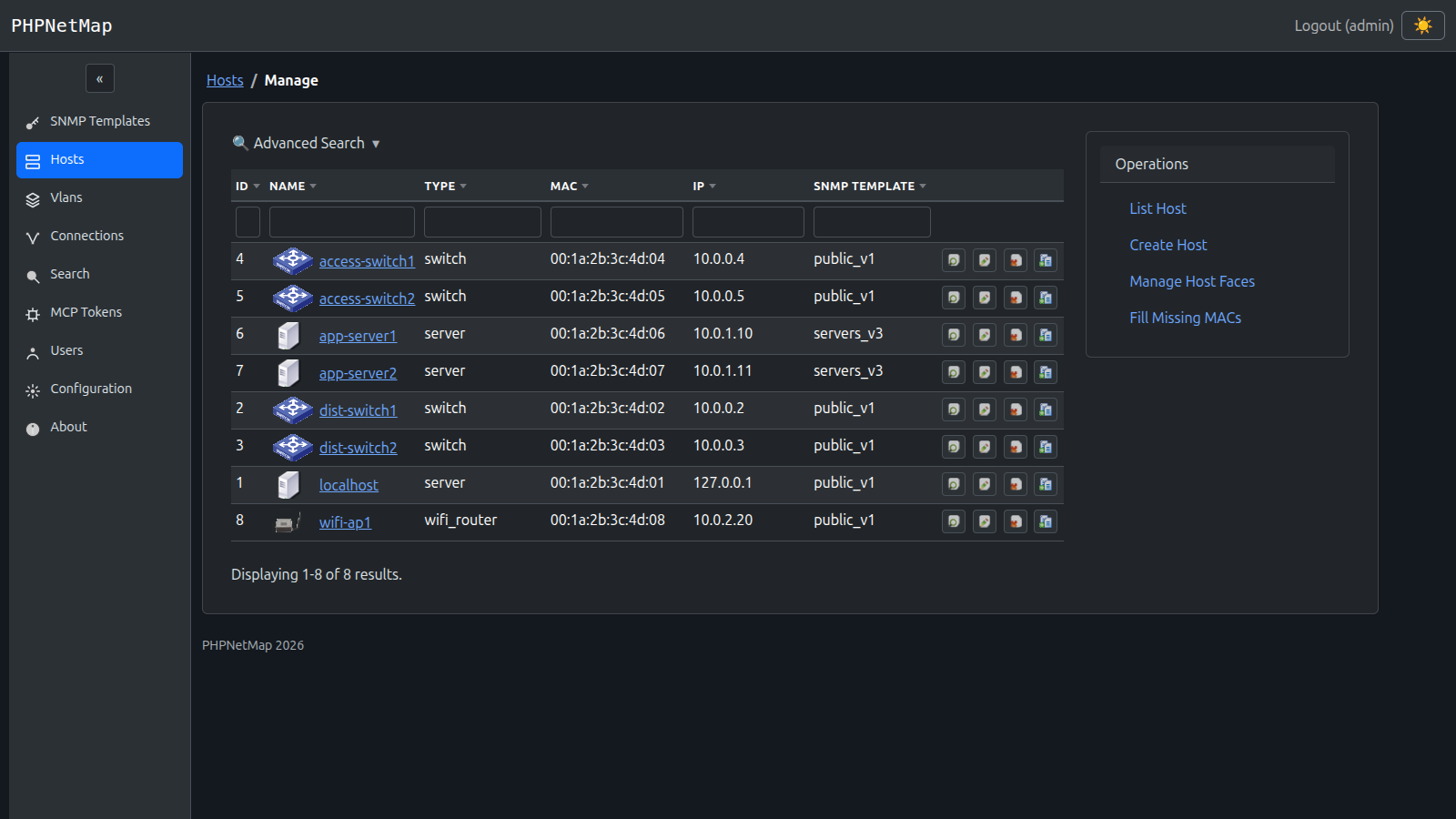The image size is (1456, 819).
Task: Clone icon for app-server2 row
Action: click(1046, 372)
